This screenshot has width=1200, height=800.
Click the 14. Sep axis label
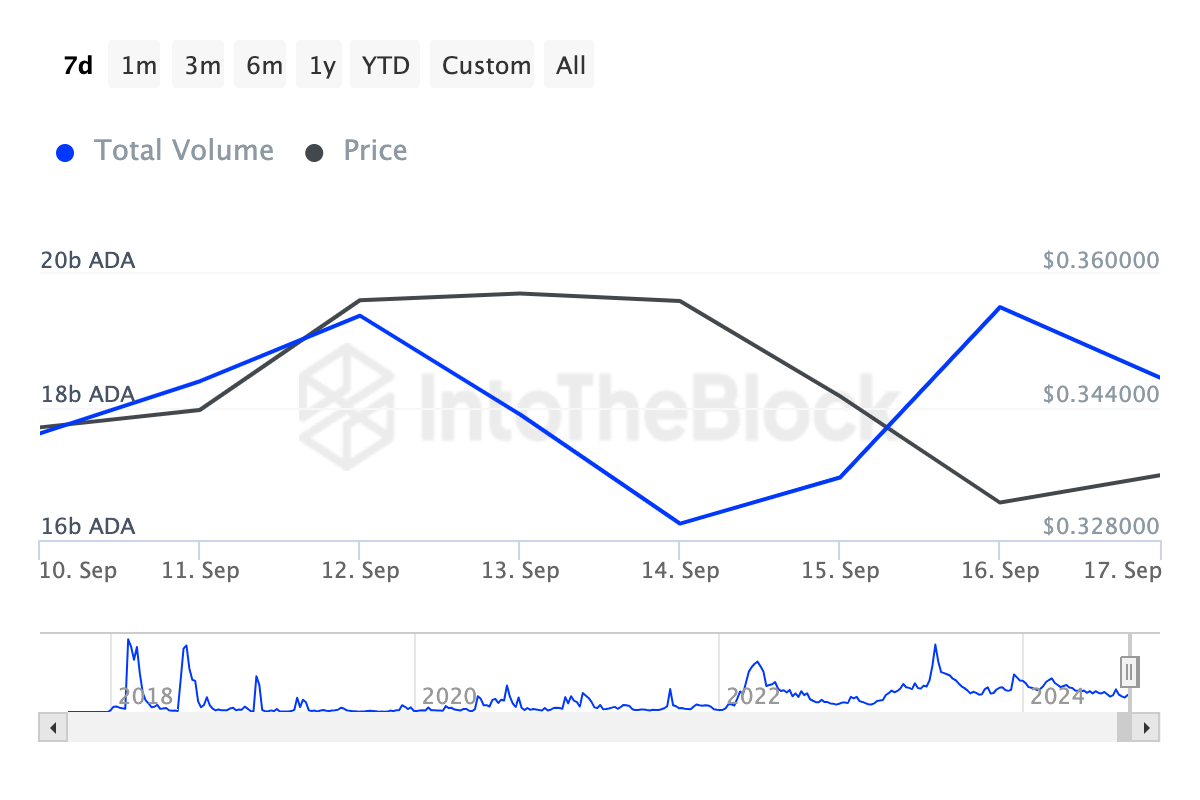(681, 570)
